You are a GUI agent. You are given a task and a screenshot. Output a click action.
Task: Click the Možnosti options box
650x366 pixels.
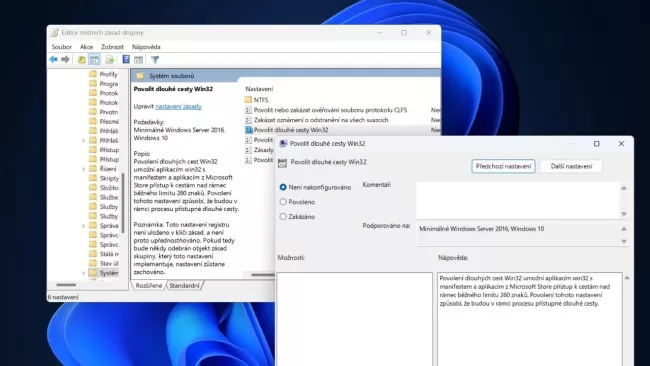tap(354, 319)
